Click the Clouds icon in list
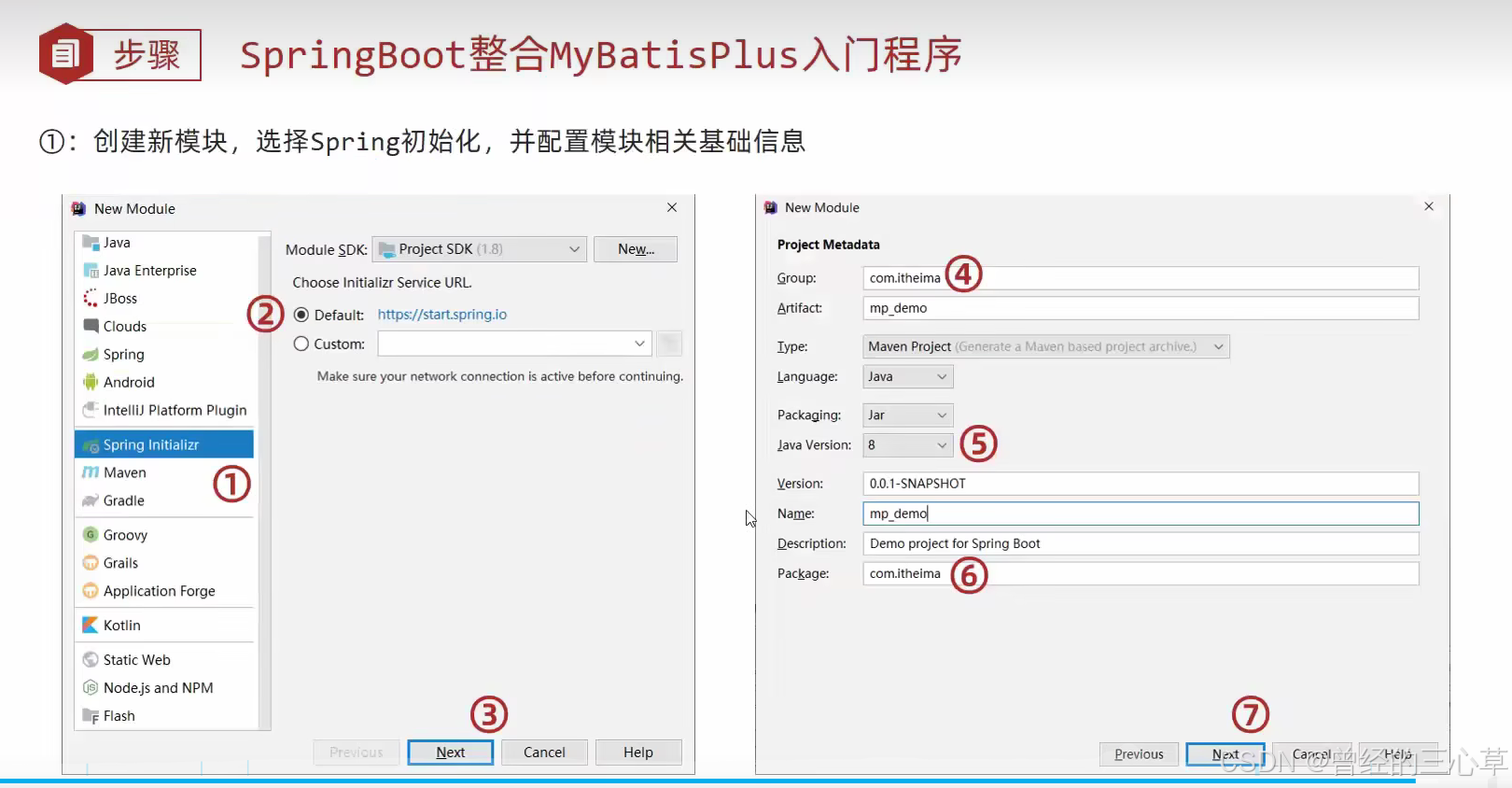1512x788 pixels. (x=91, y=326)
